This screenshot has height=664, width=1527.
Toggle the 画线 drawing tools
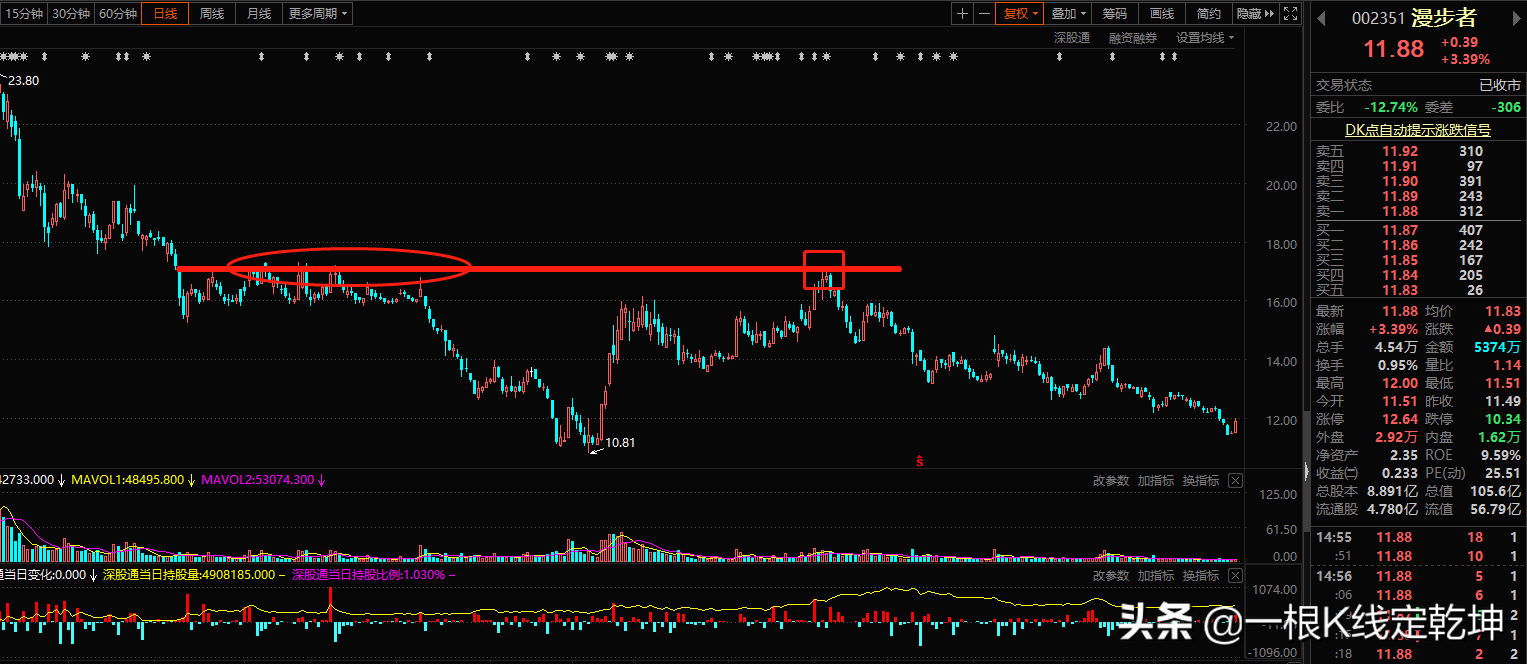(x=1162, y=13)
